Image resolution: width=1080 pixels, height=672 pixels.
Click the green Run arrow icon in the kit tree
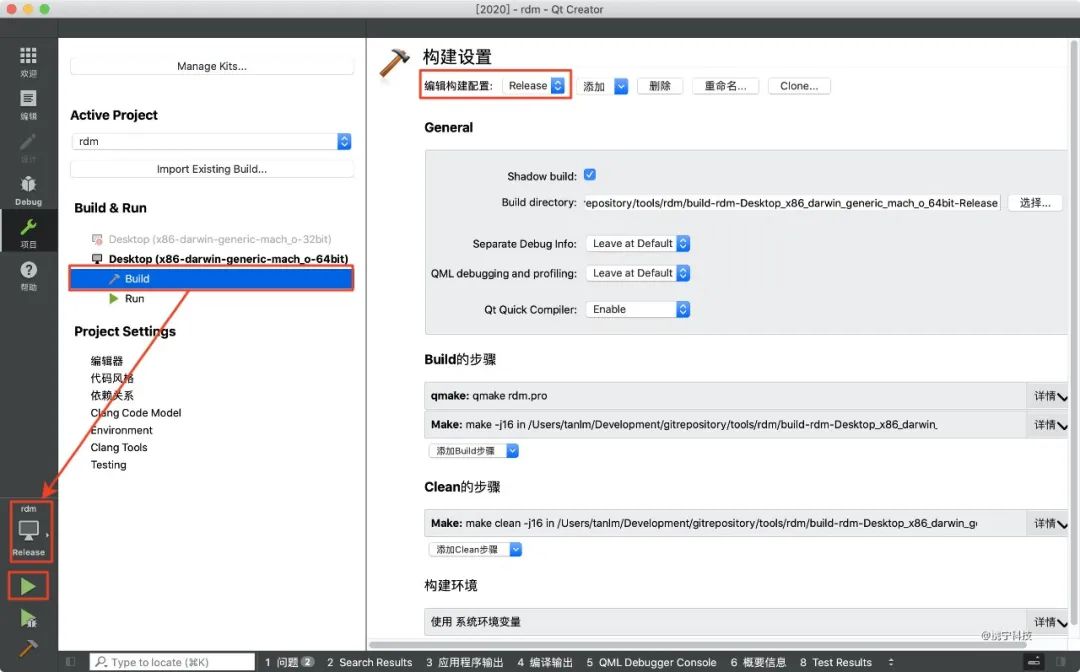coord(114,298)
